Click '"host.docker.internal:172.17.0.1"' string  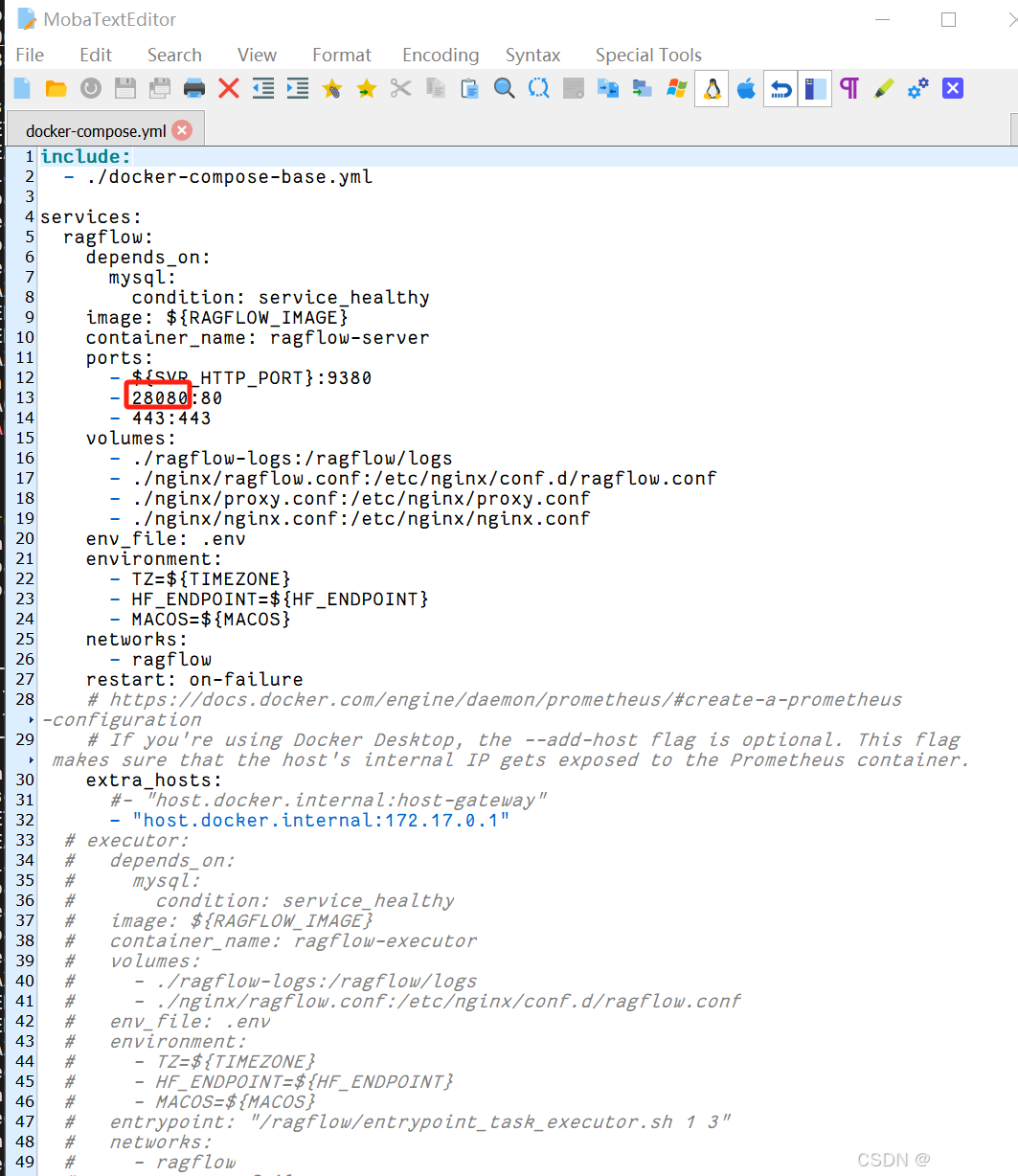(321, 820)
